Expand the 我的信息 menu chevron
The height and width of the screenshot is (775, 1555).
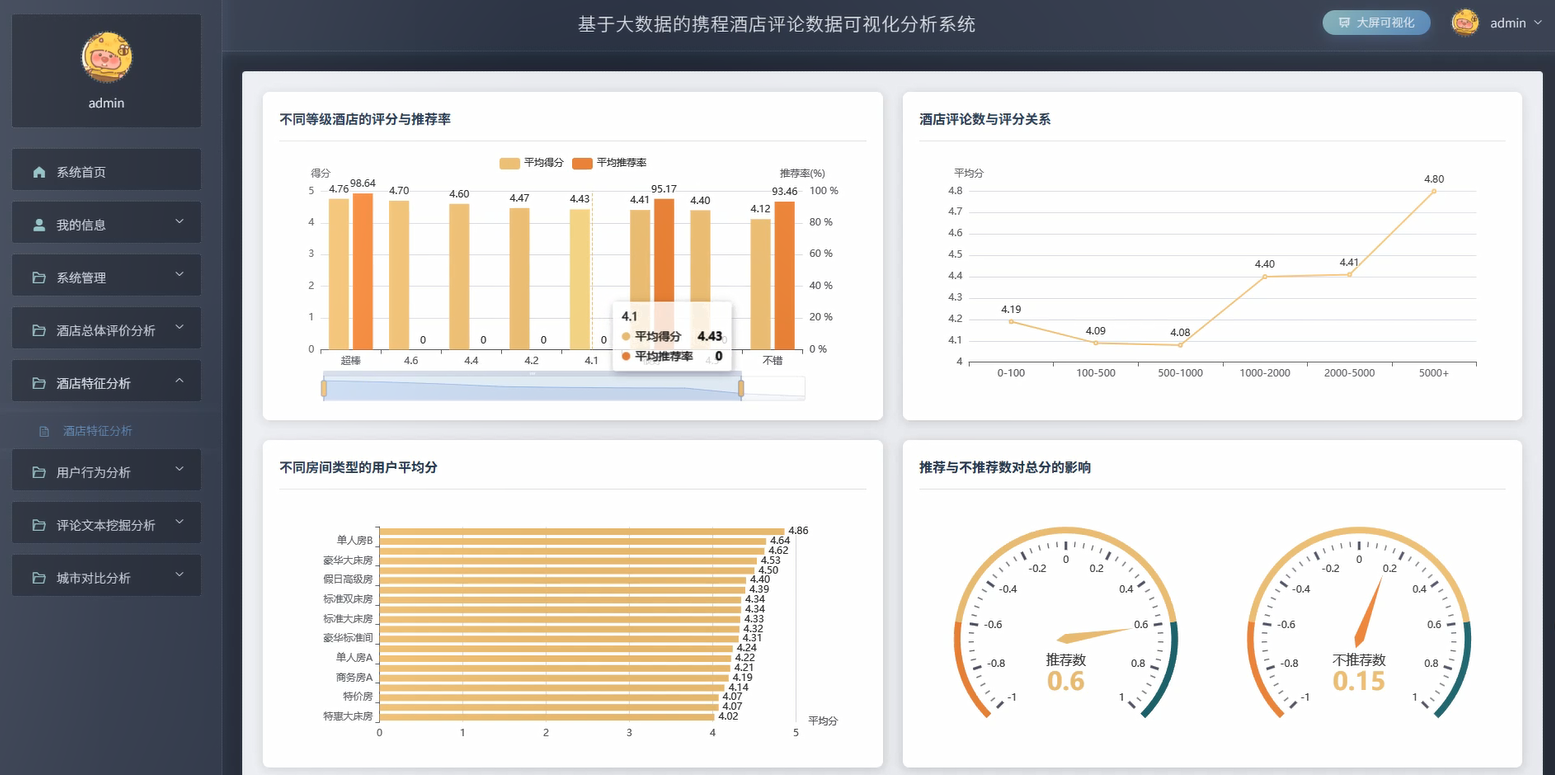coord(180,221)
